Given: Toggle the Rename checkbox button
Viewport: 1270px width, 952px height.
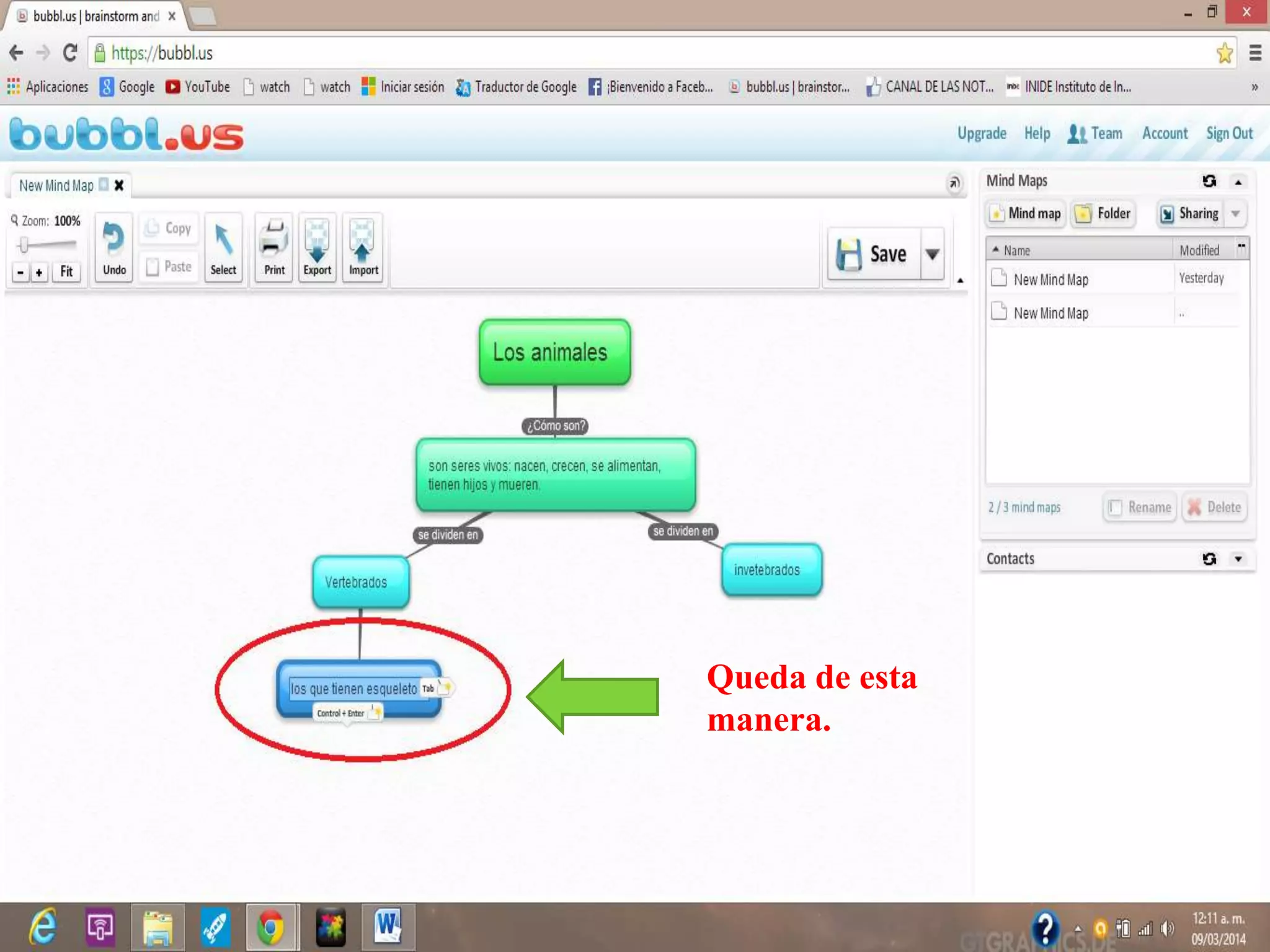Looking at the screenshot, I should (1140, 508).
